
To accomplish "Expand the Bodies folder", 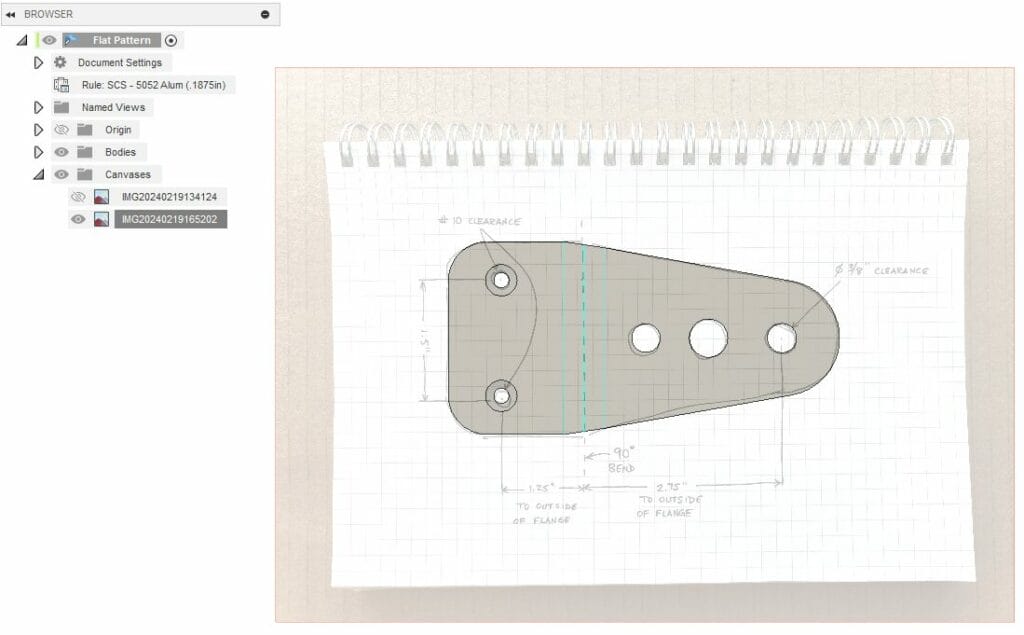I will click(39, 152).
